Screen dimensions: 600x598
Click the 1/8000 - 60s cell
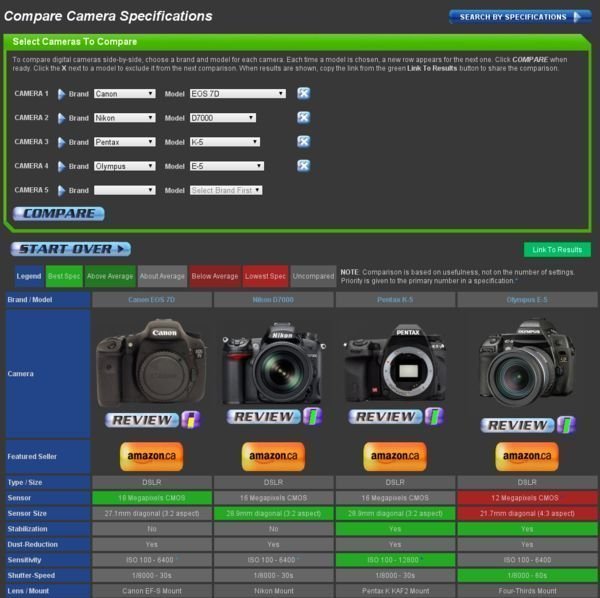(527, 575)
